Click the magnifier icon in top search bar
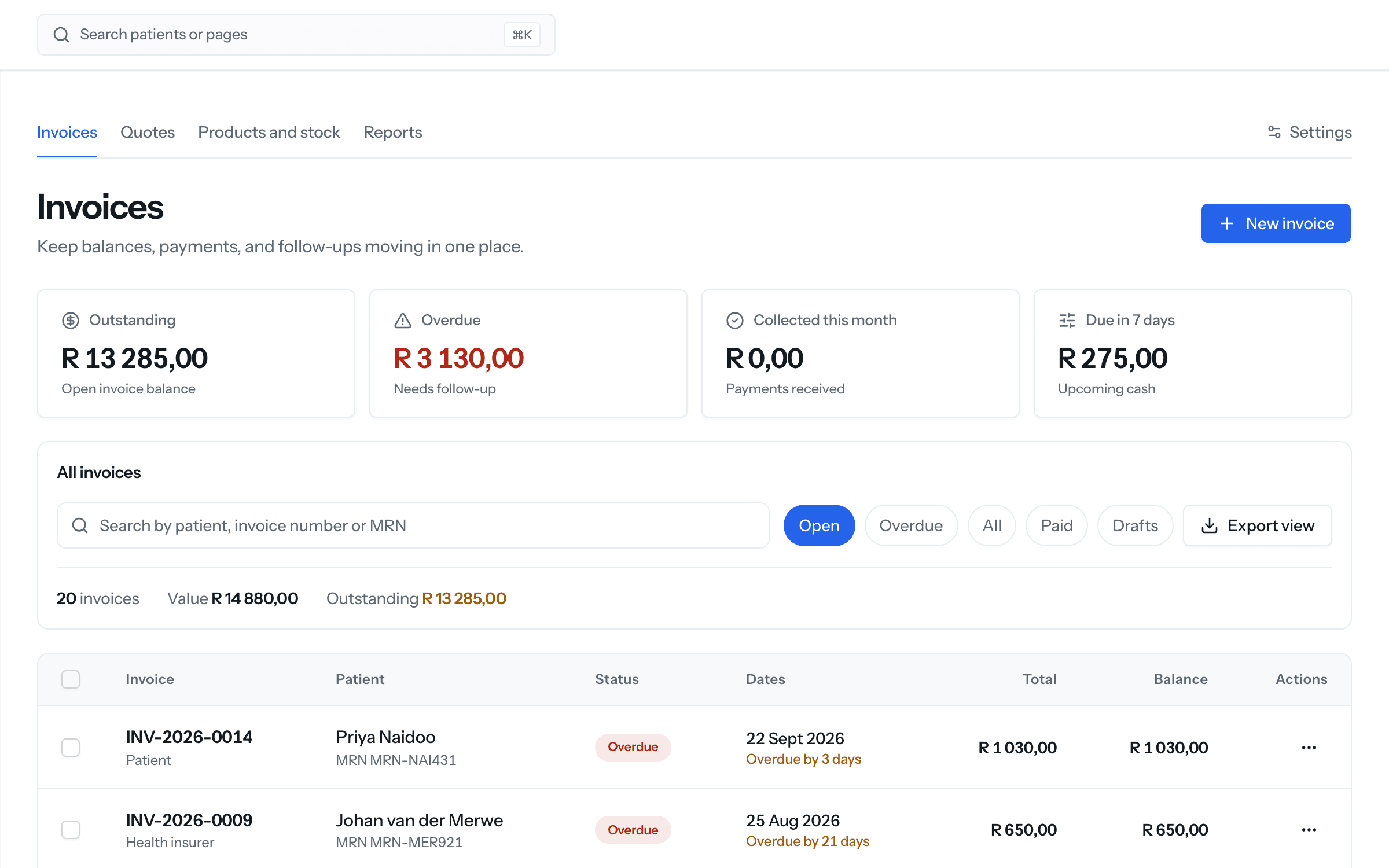Viewport: 1389px width, 868px height. (61, 35)
